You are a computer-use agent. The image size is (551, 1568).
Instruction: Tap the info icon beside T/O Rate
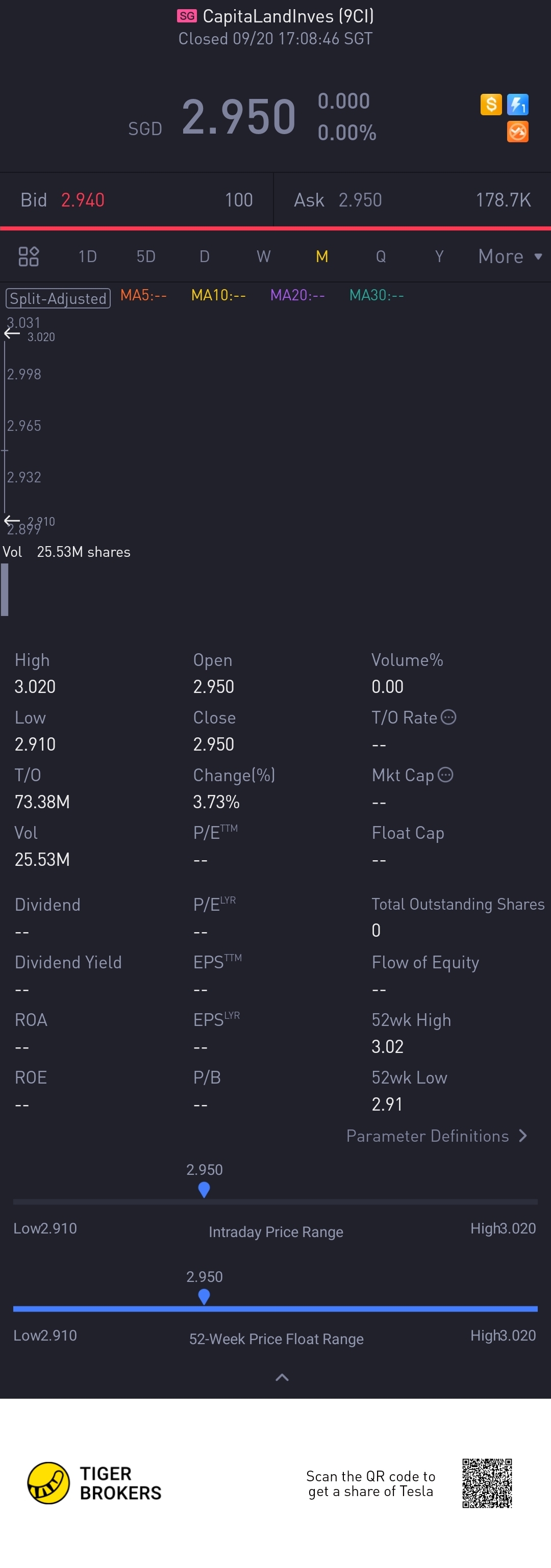448,717
